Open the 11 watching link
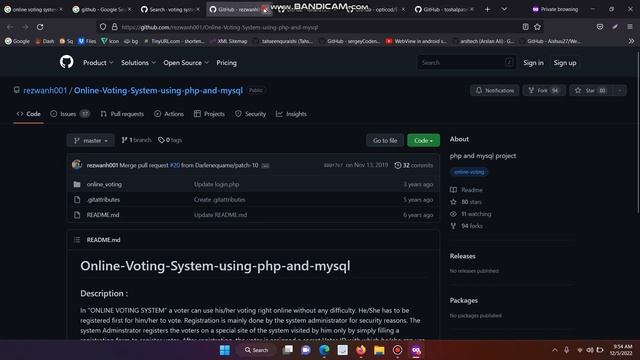The height and width of the screenshot is (360, 640). tap(471, 214)
